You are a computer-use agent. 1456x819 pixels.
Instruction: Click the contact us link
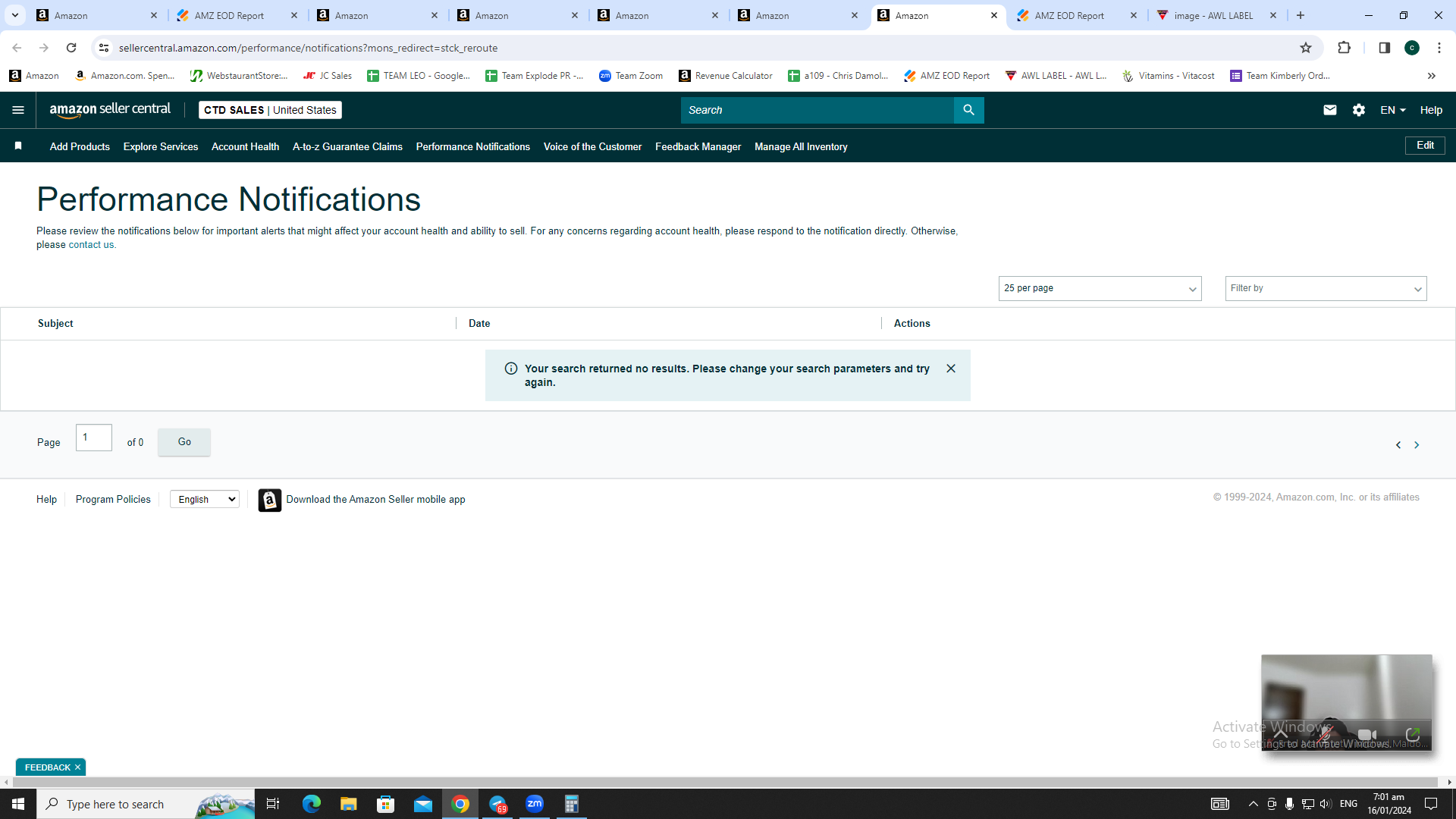(91, 245)
